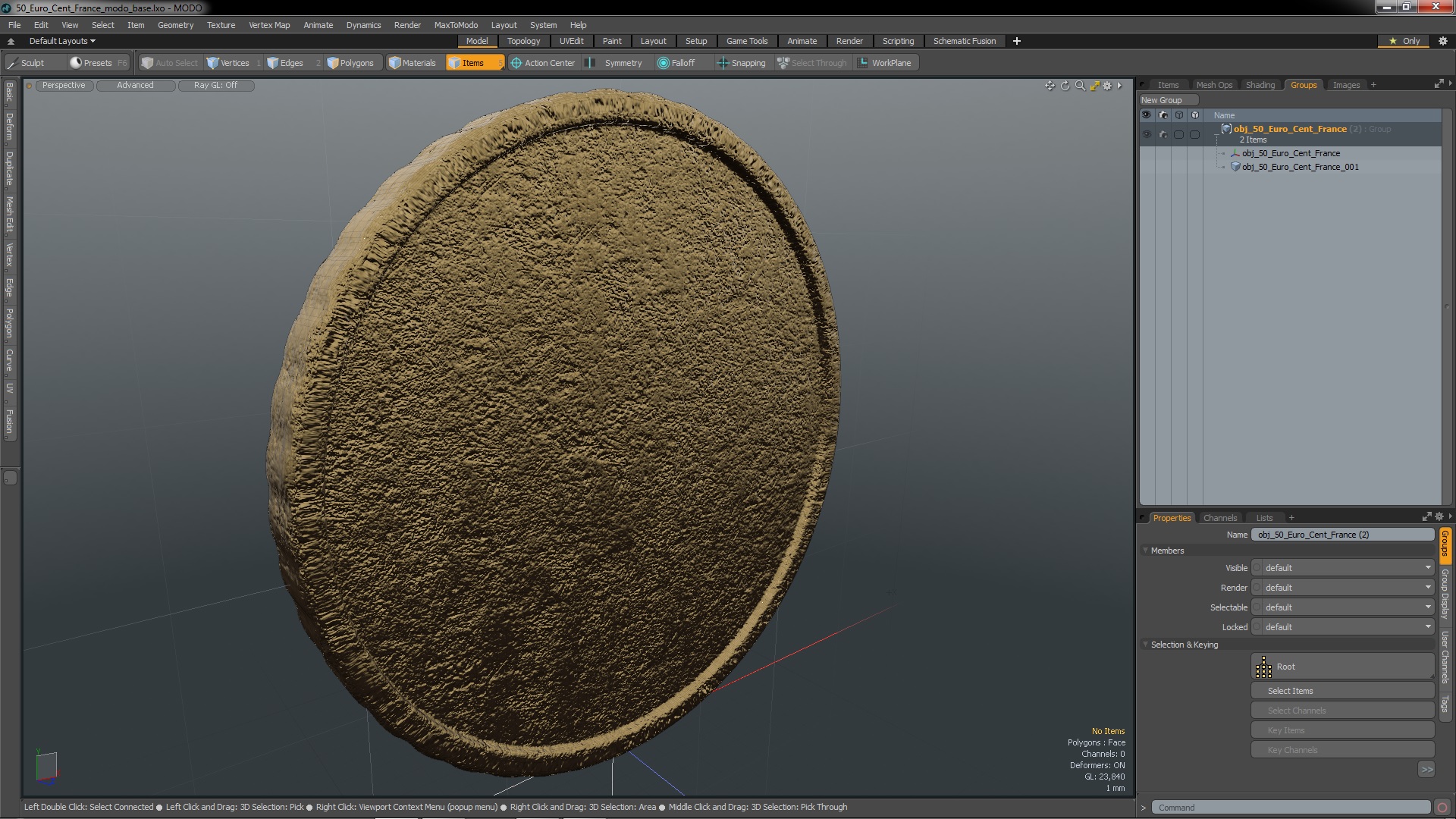Open the Items tab in right panel
Screen dimensions: 1456x819
[1168, 85]
